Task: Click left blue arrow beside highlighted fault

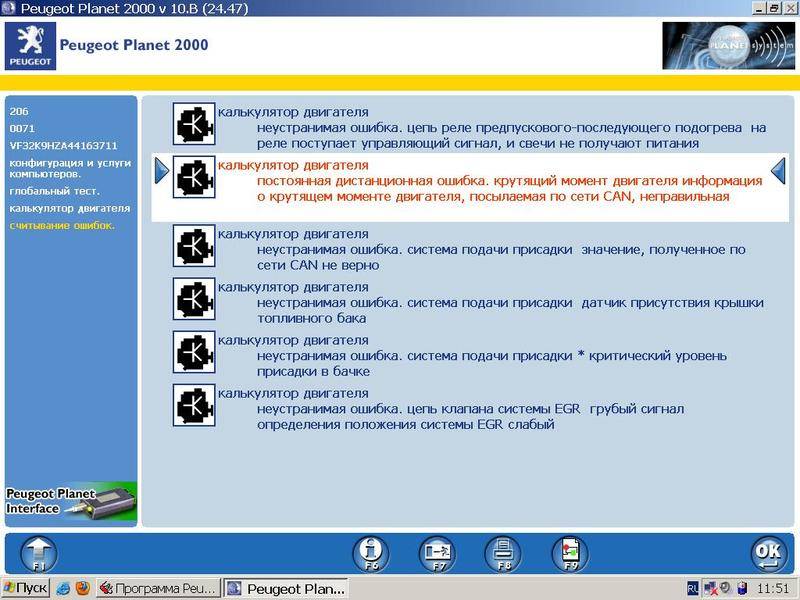Action: [x=162, y=174]
